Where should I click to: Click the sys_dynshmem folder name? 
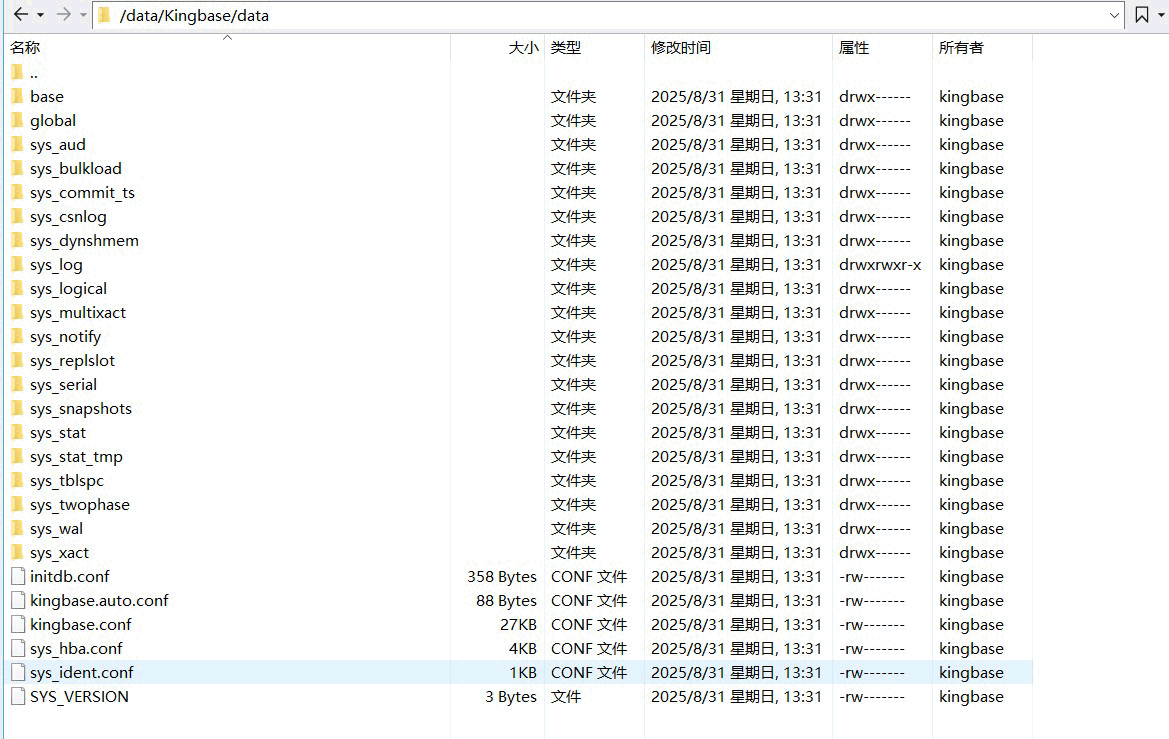pos(84,241)
